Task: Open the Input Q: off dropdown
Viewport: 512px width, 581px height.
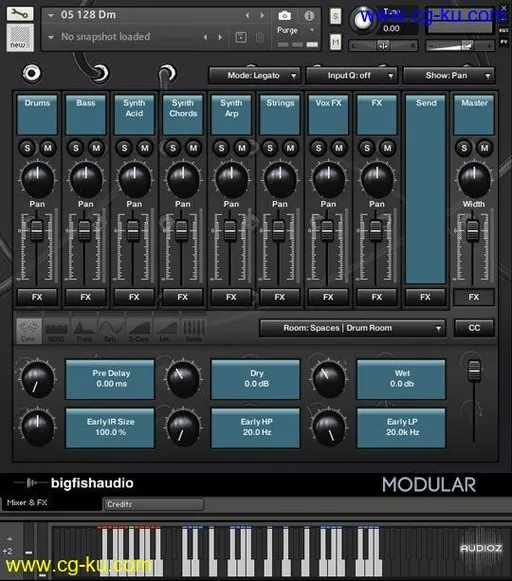Action: [x=352, y=76]
